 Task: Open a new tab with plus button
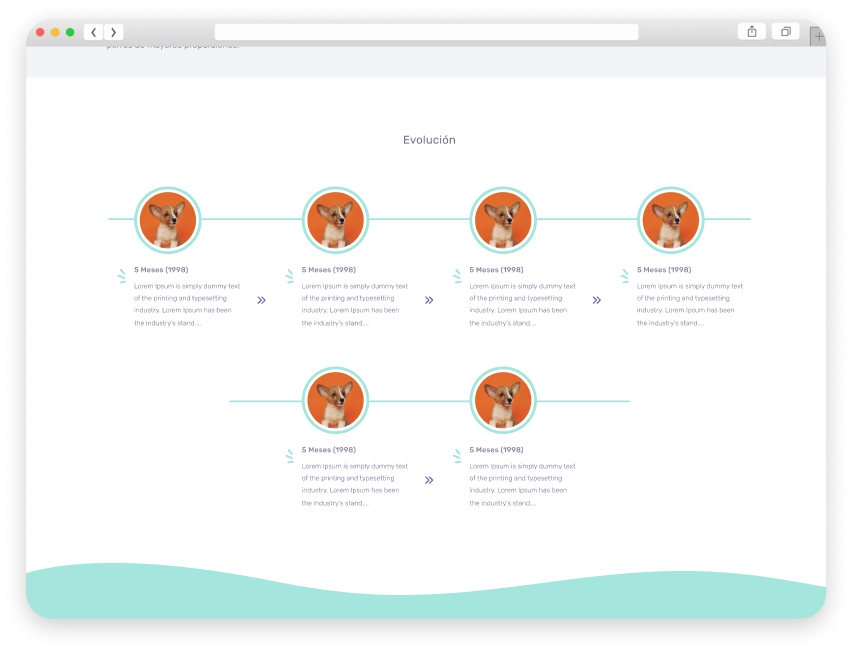pyautogui.click(x=818, y=36)
